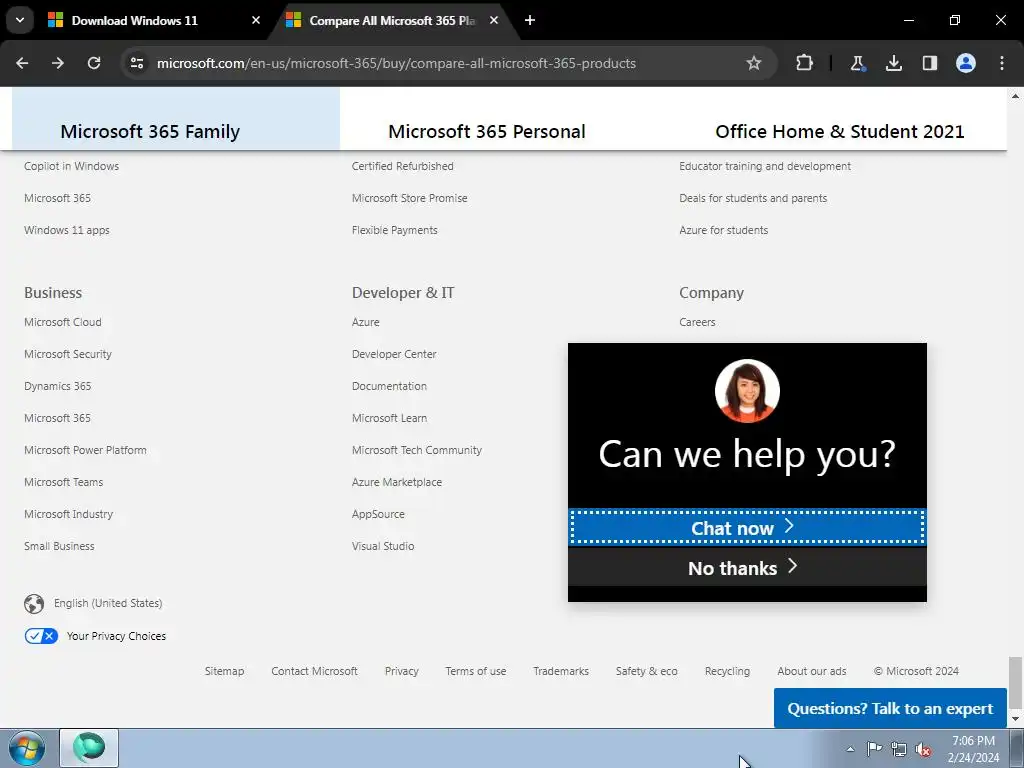Screen dimensions: 1024x768
Task: Open Visual Studio link
Action: (x=383, y=546)
